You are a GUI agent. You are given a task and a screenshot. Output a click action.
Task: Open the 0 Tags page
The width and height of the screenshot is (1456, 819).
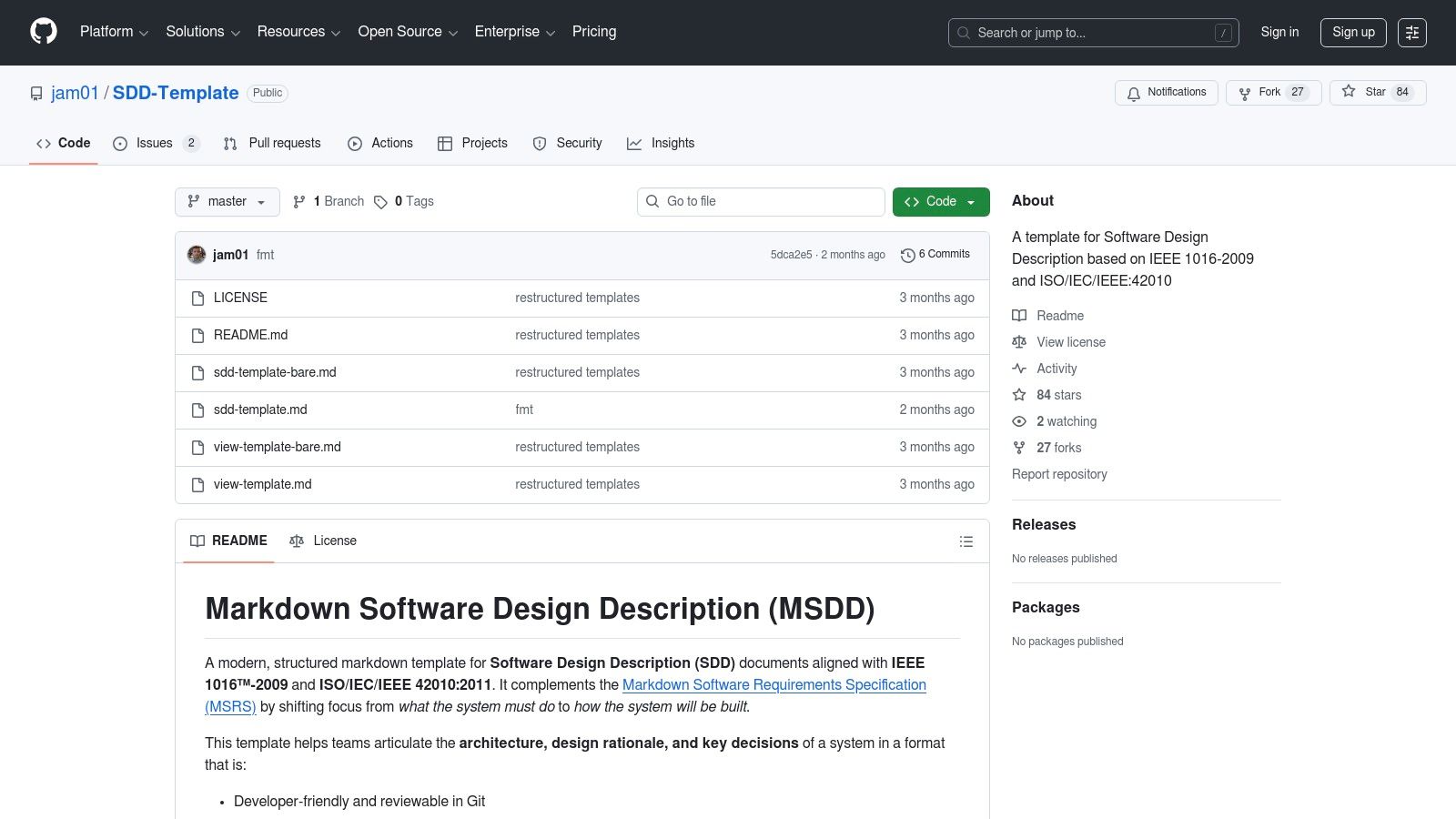point(404,202)
